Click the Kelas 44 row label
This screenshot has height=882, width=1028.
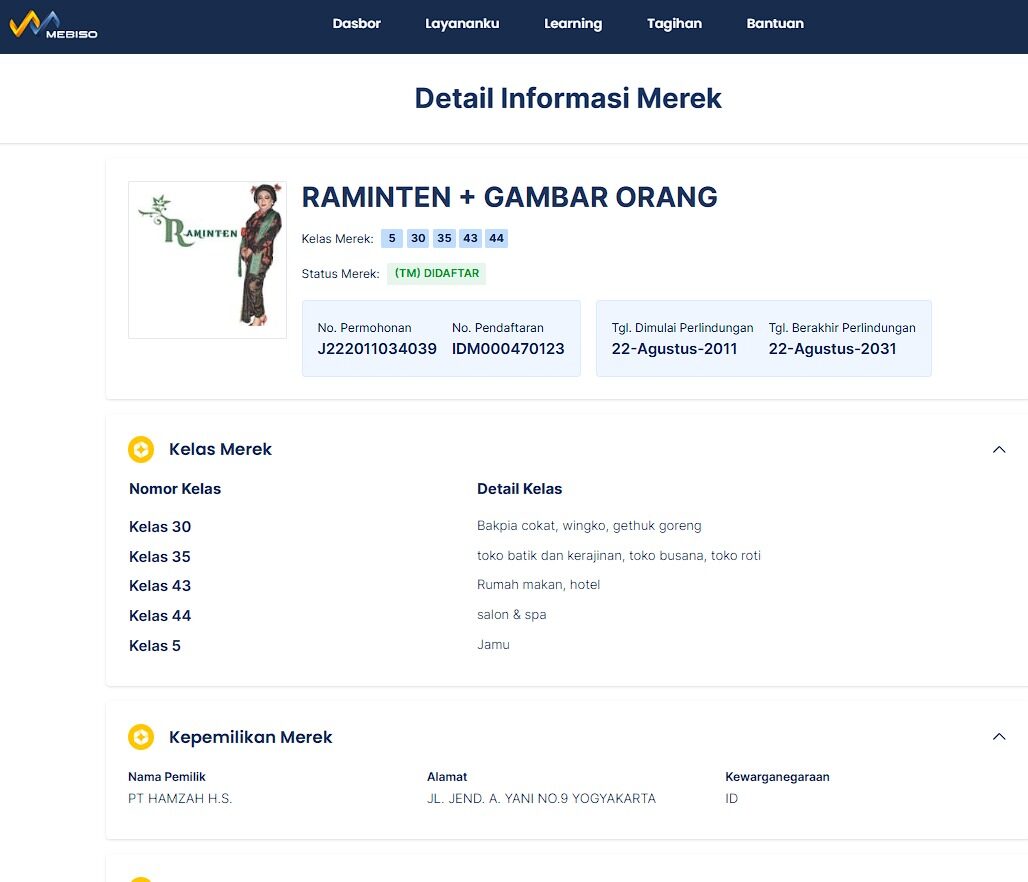tap(160, 616)
